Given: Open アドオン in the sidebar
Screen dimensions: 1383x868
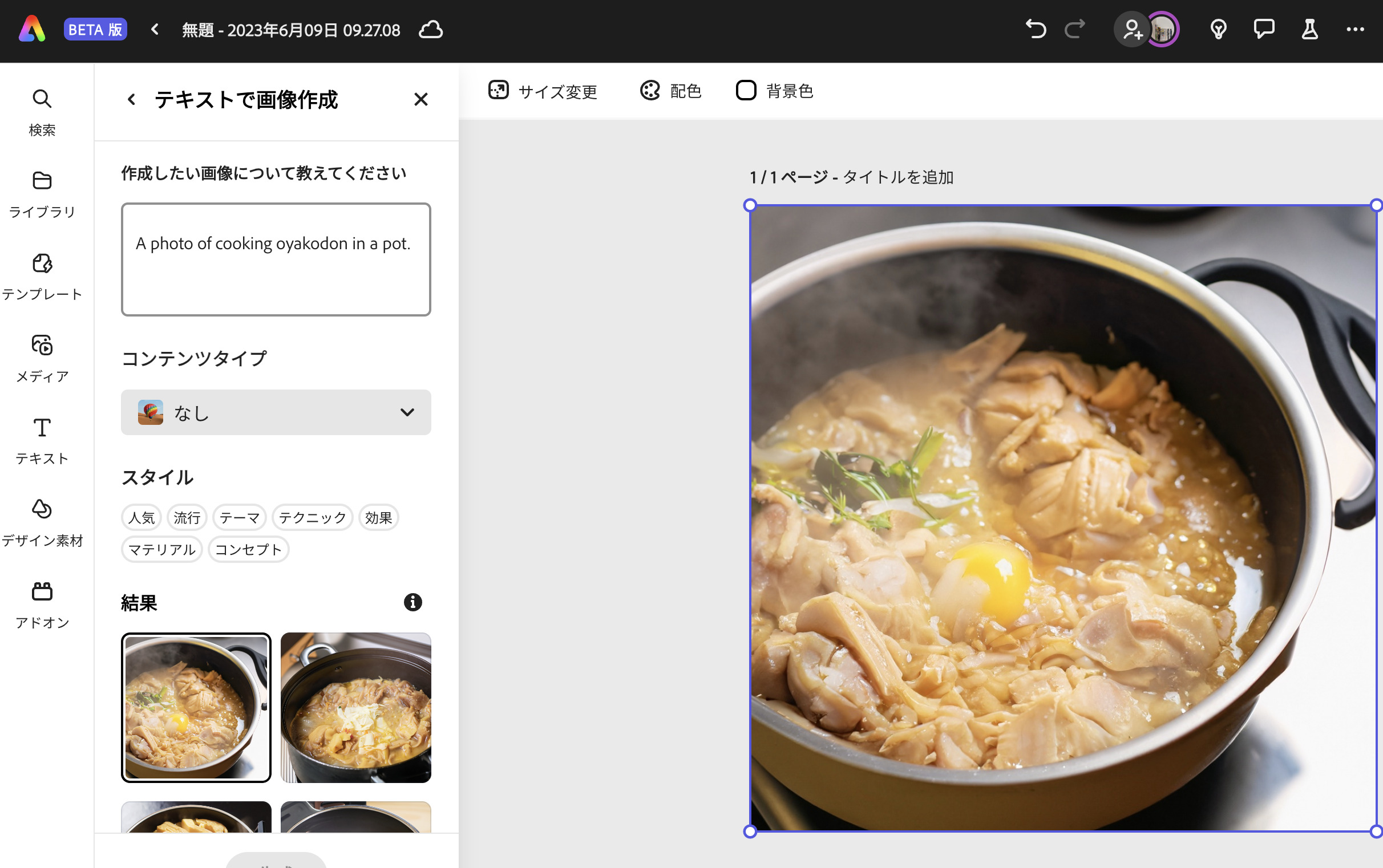Looking at the screenshot, I should pos(42,606).
